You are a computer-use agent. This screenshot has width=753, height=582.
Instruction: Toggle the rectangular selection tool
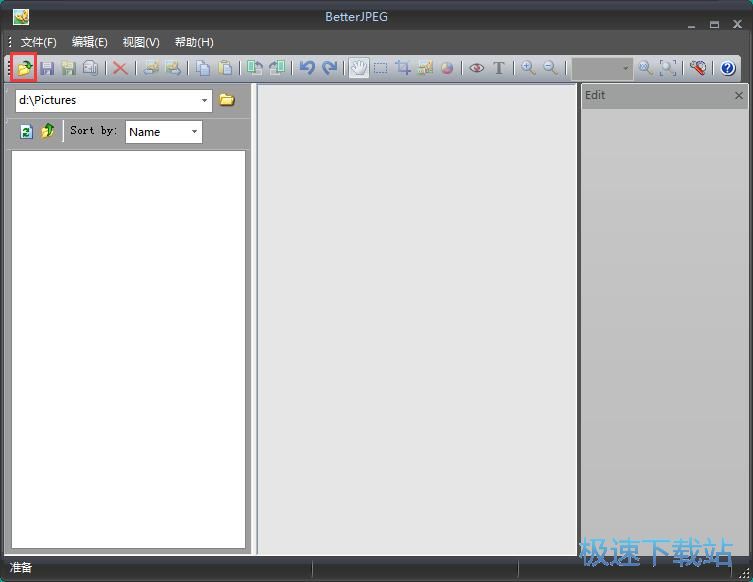click(x=381, y=68)
